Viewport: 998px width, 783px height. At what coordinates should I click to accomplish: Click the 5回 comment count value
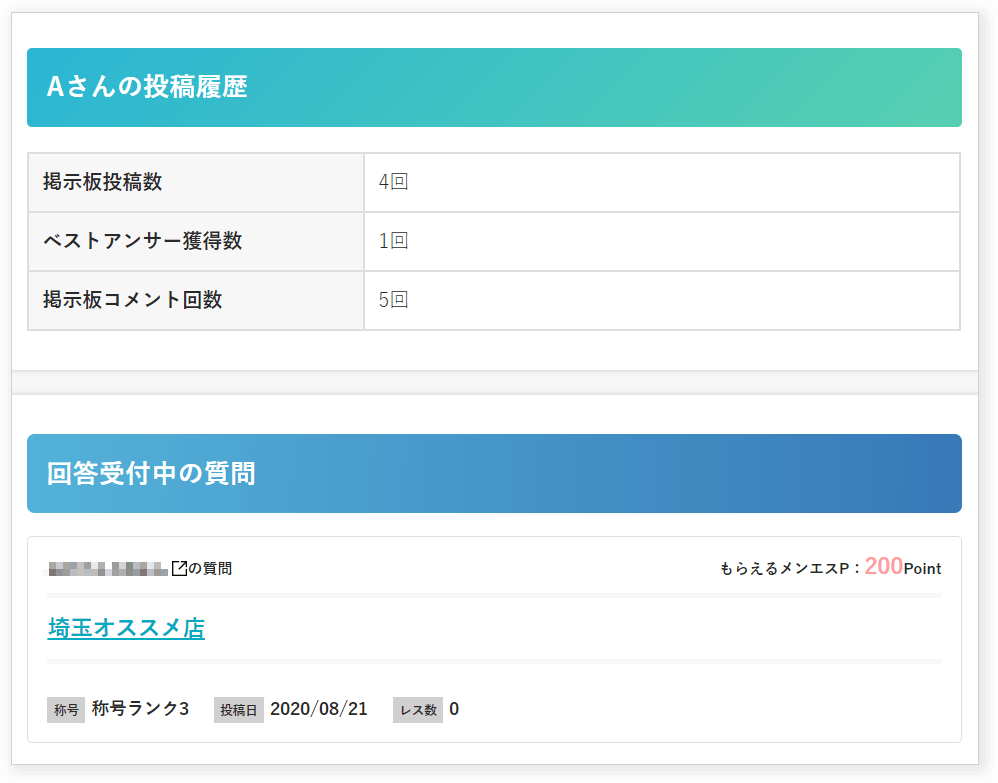[393, 300]
